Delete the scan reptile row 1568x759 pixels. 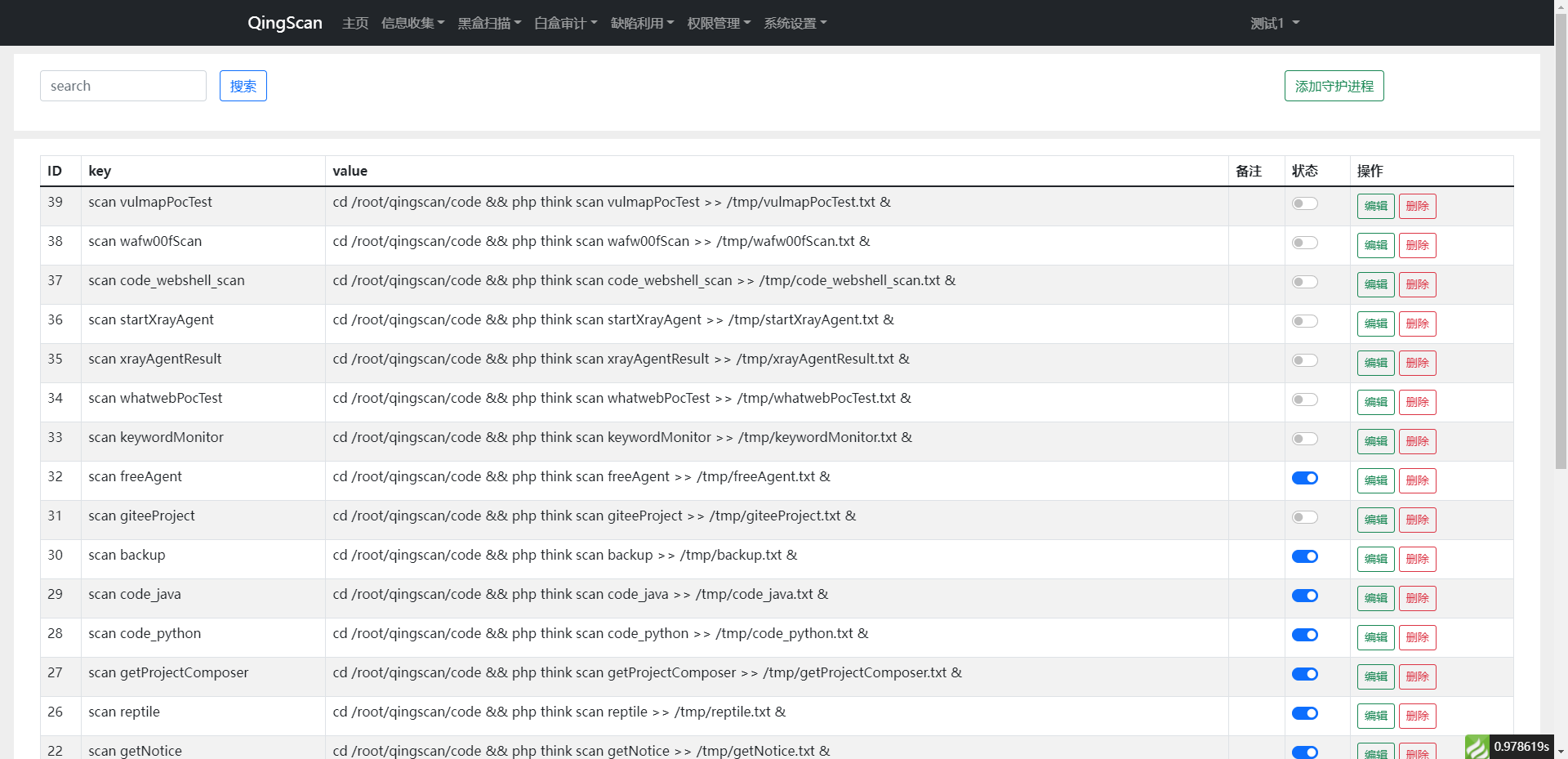[x=1418, y=716]
